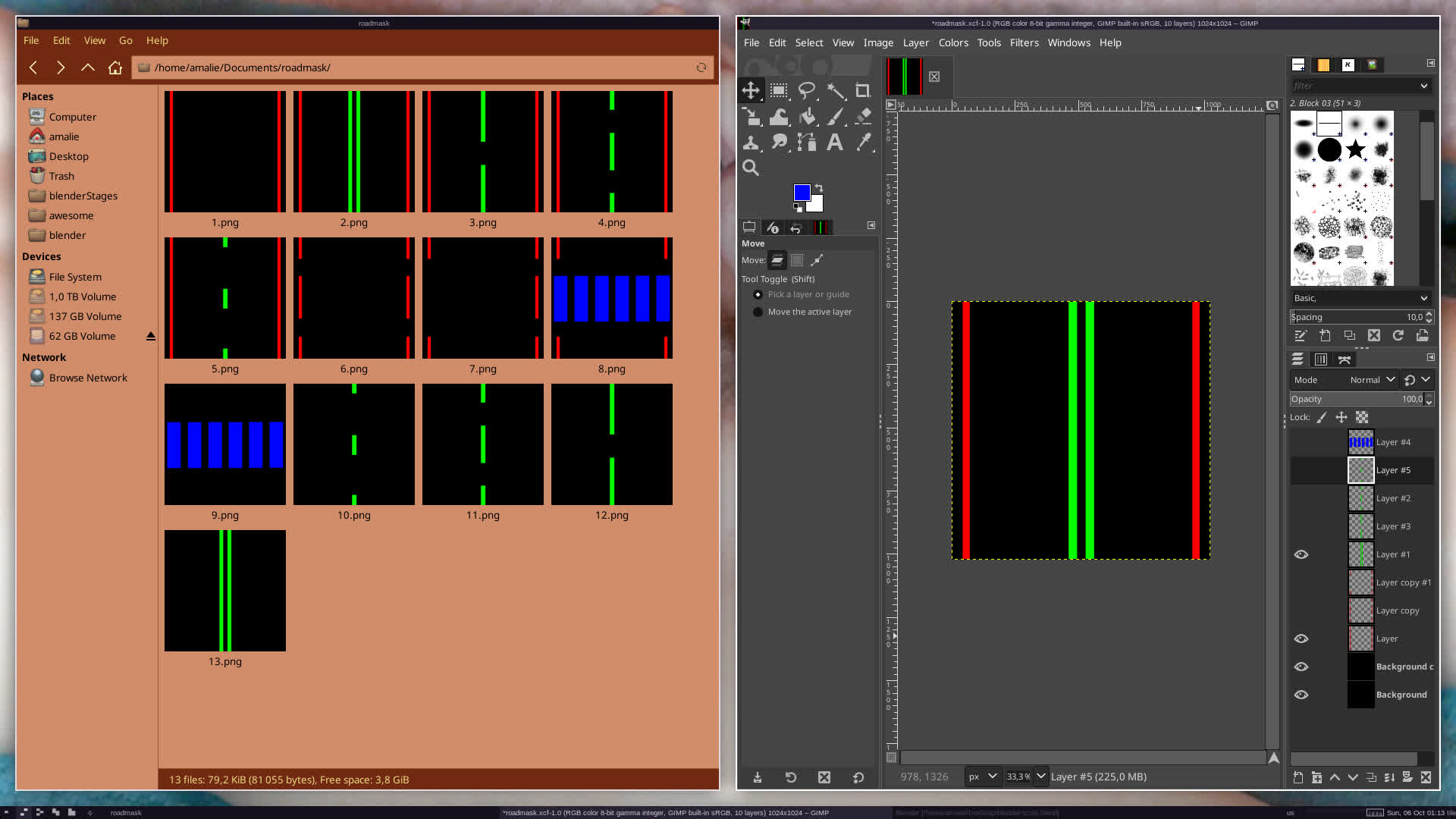Select the Zoom magnifier tool

tap(751, 168)
